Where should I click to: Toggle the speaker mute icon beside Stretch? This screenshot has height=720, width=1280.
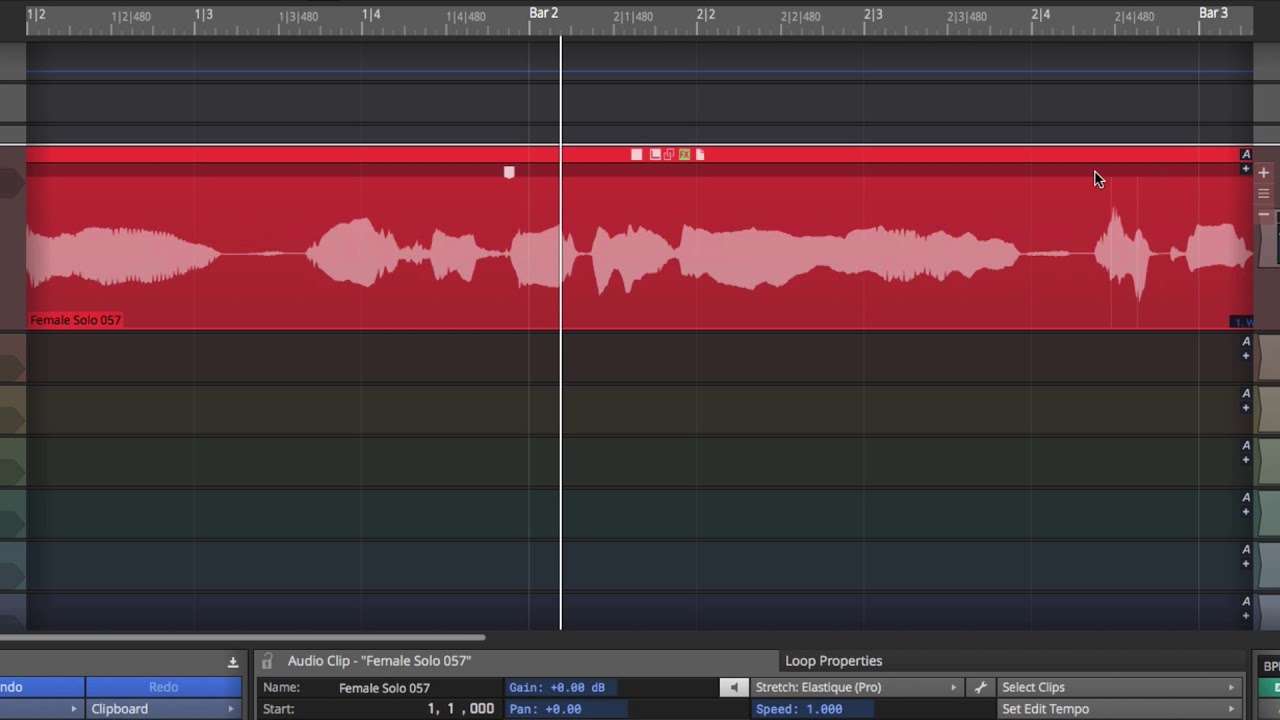[x=733, y=687]
